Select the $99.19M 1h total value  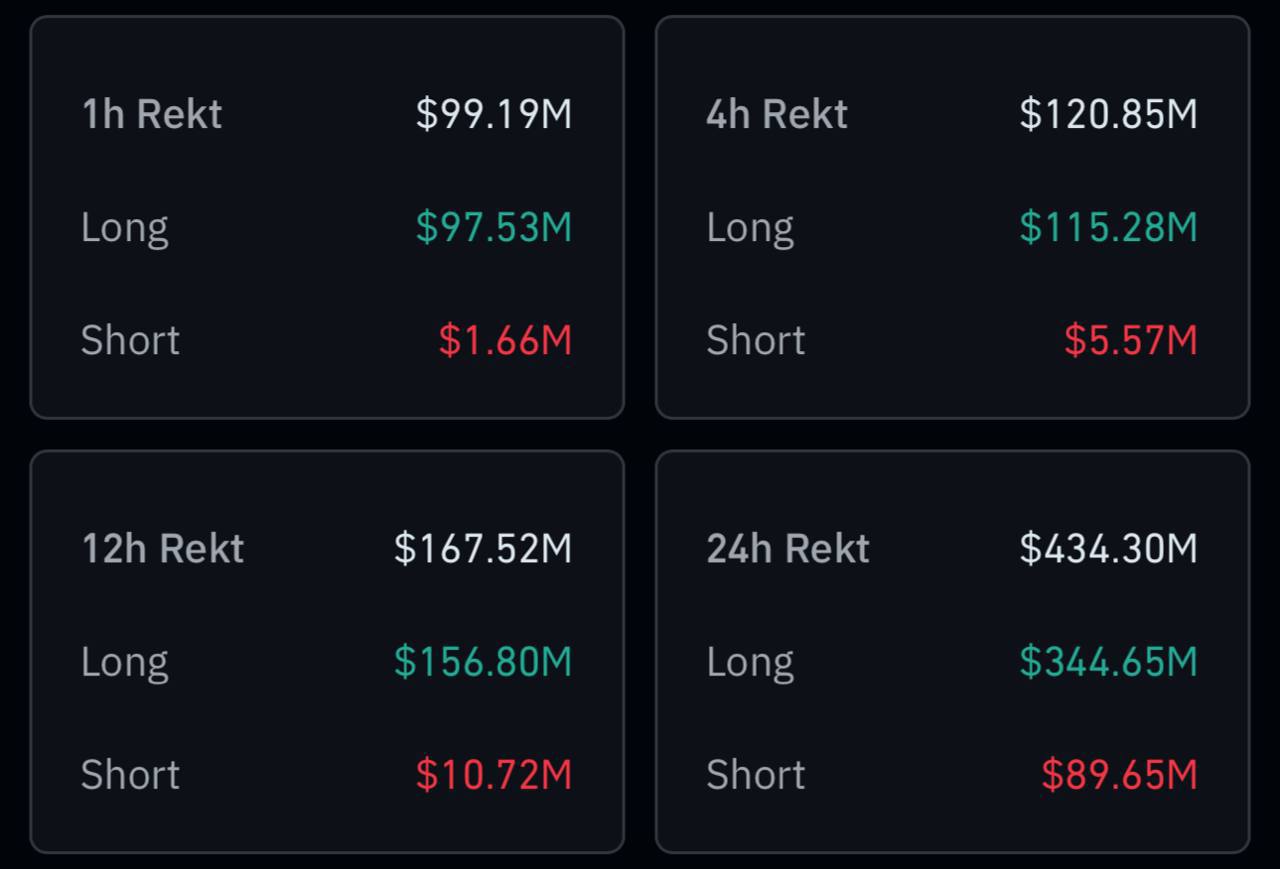point(494,114)
